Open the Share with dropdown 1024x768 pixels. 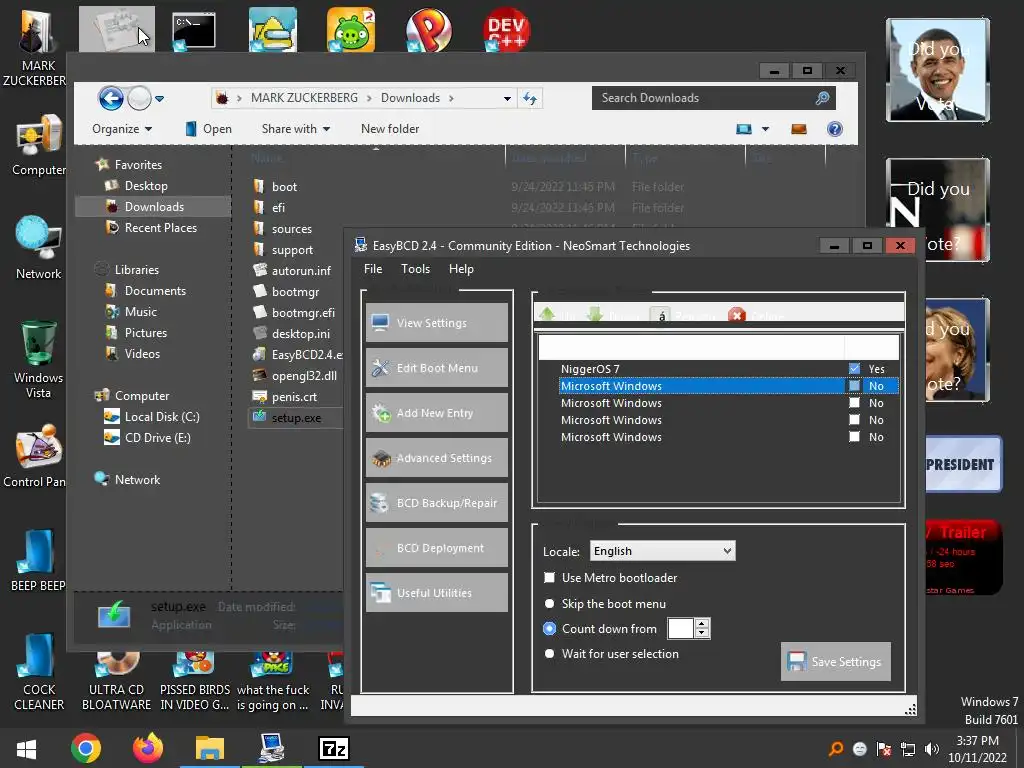pyautogui.click(x=296, y=129)
